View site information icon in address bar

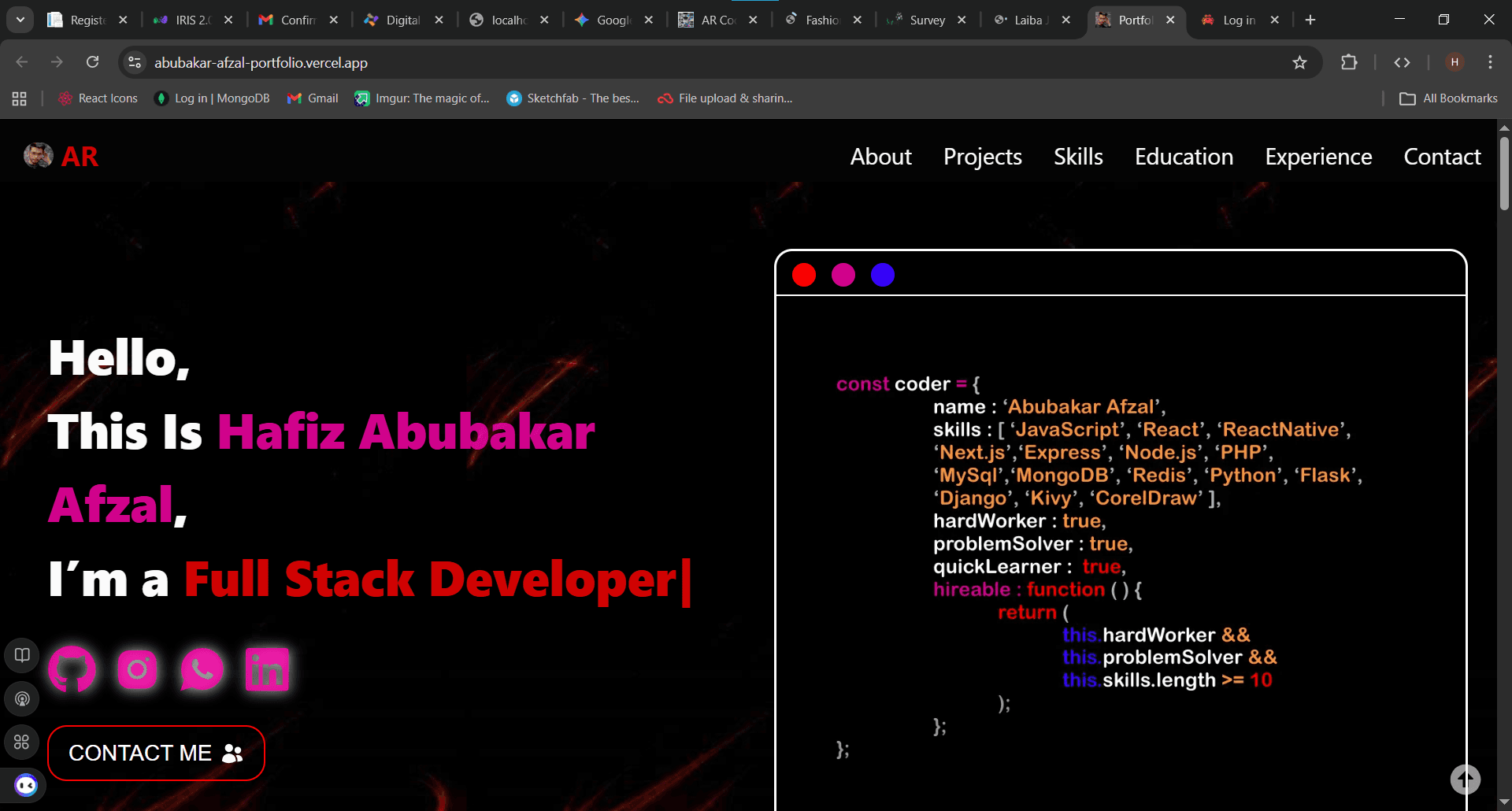[x=135, y=62]
